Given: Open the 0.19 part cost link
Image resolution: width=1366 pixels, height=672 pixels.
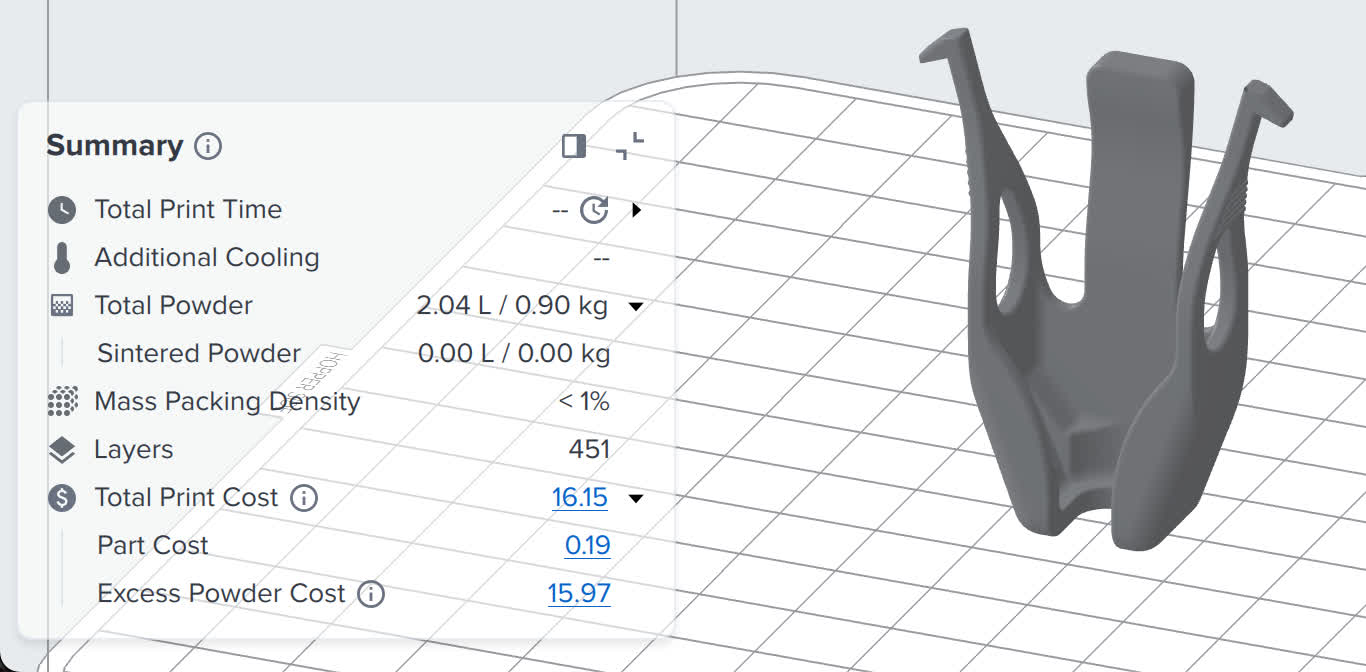Looking at the screenshot, I should (x=588, y=545).
